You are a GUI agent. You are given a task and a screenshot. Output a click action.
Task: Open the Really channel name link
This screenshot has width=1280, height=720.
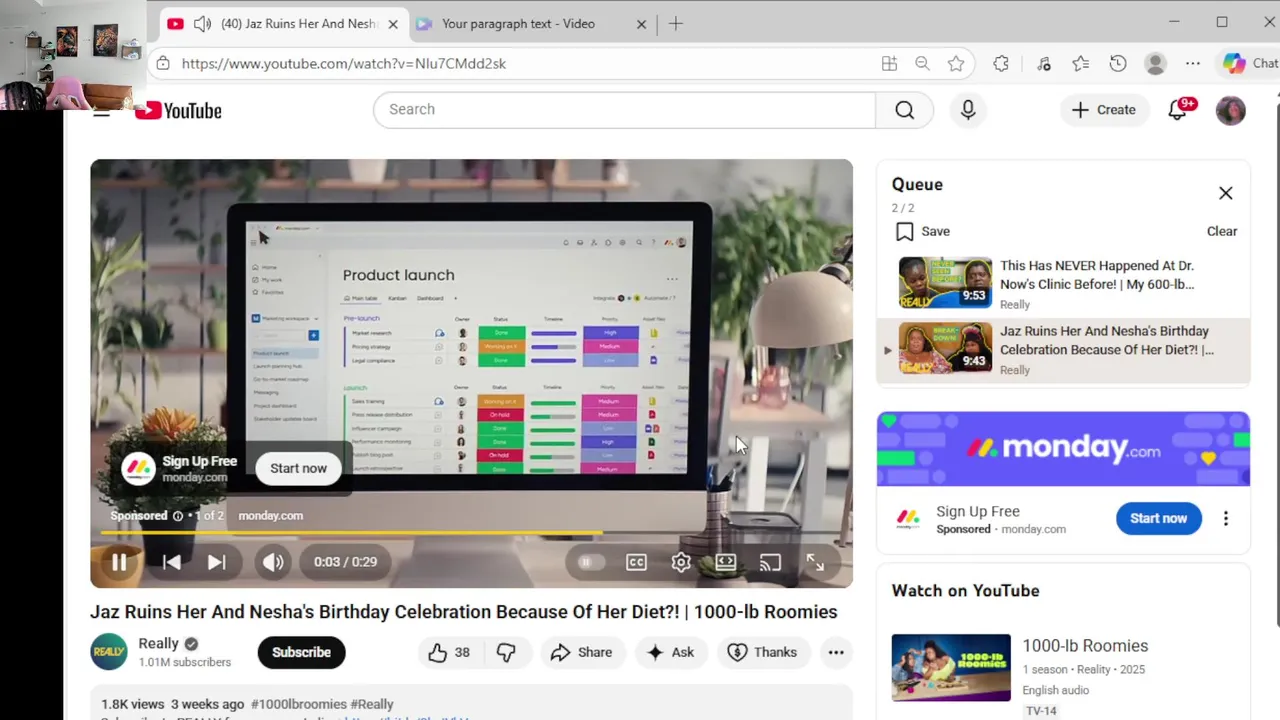click(158, 644)
